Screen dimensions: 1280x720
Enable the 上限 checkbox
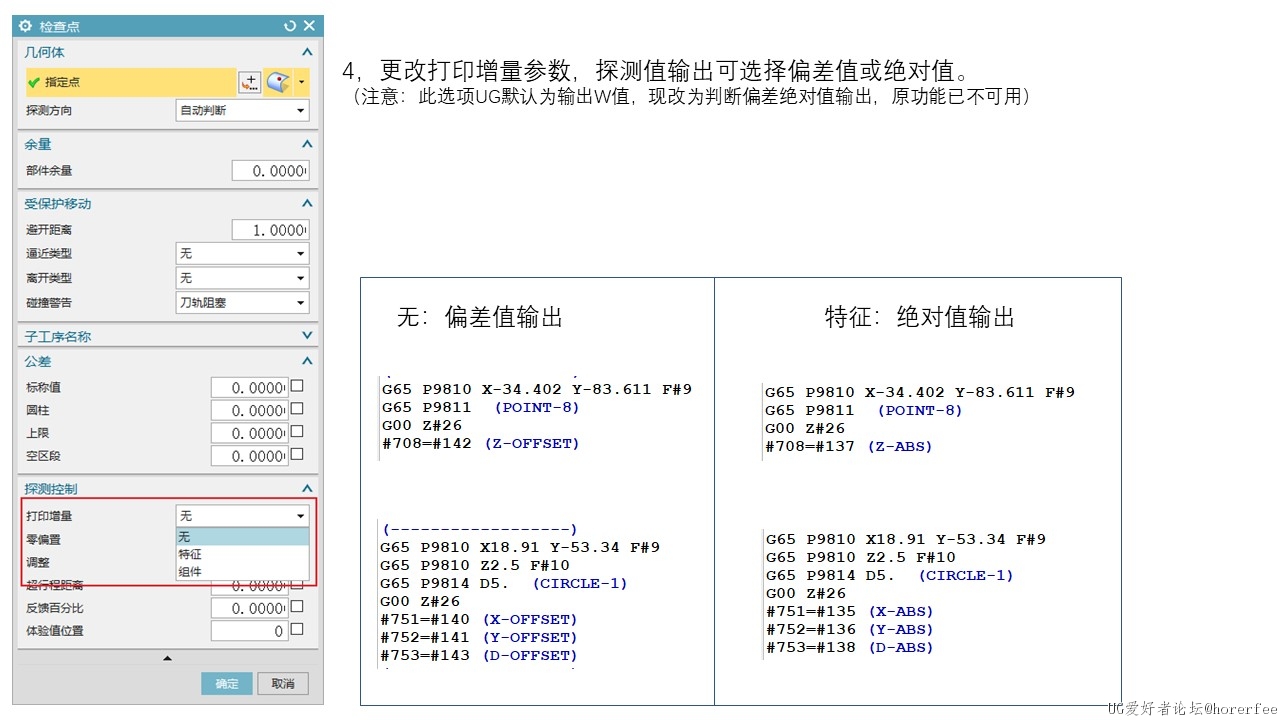point(297,432)
